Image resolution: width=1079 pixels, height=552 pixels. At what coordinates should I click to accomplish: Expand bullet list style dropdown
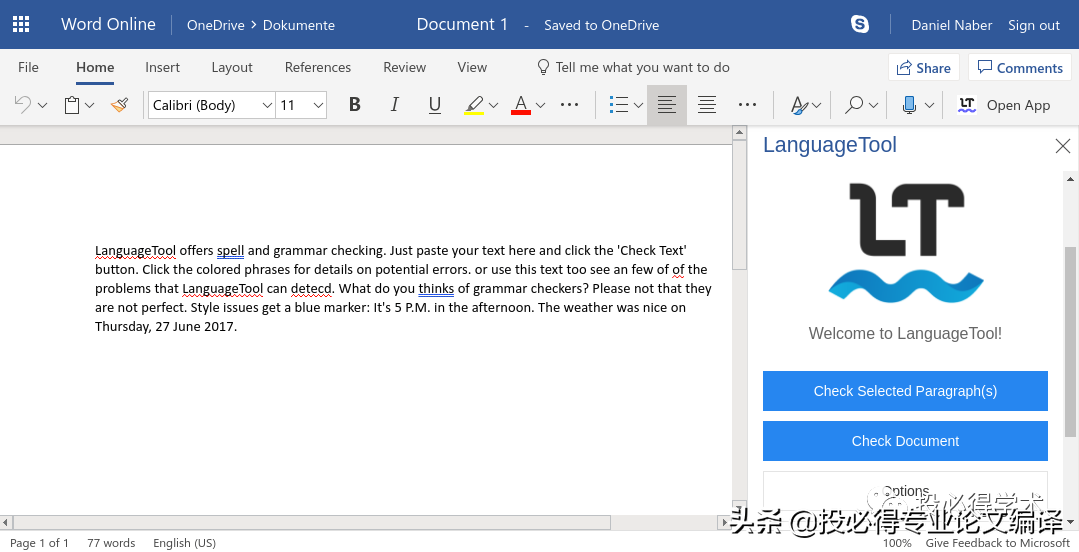[638, 105]
